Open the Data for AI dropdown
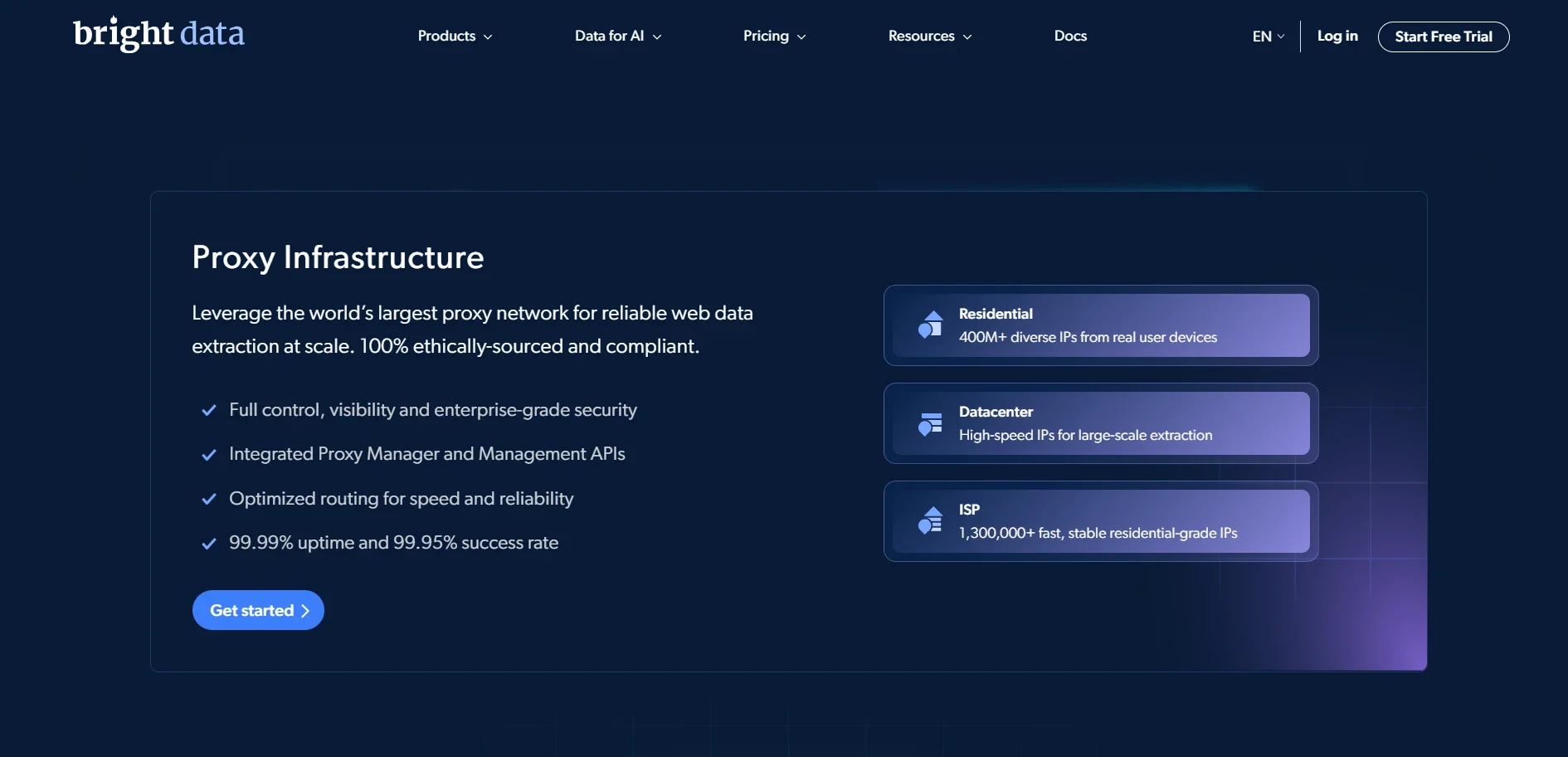The image size is (1568, 757). 618,36
